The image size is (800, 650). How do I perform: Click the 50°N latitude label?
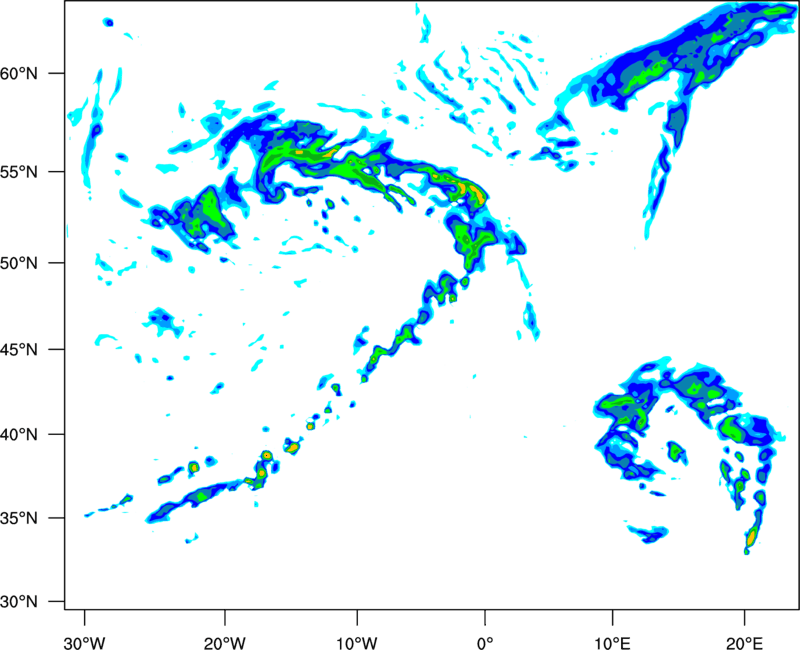(19, 263)
